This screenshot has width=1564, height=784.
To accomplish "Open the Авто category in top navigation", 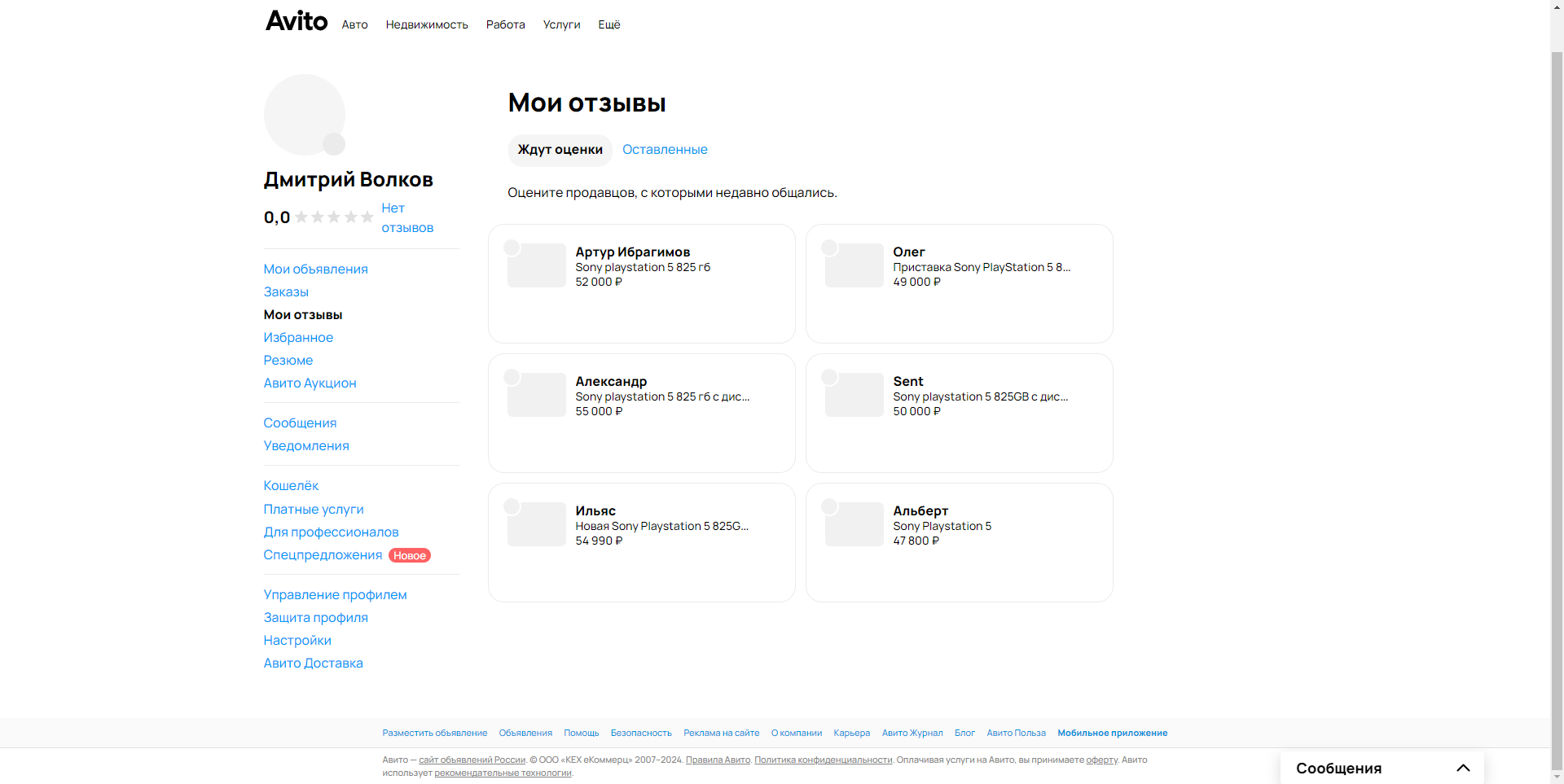I will tap(354, 24).
